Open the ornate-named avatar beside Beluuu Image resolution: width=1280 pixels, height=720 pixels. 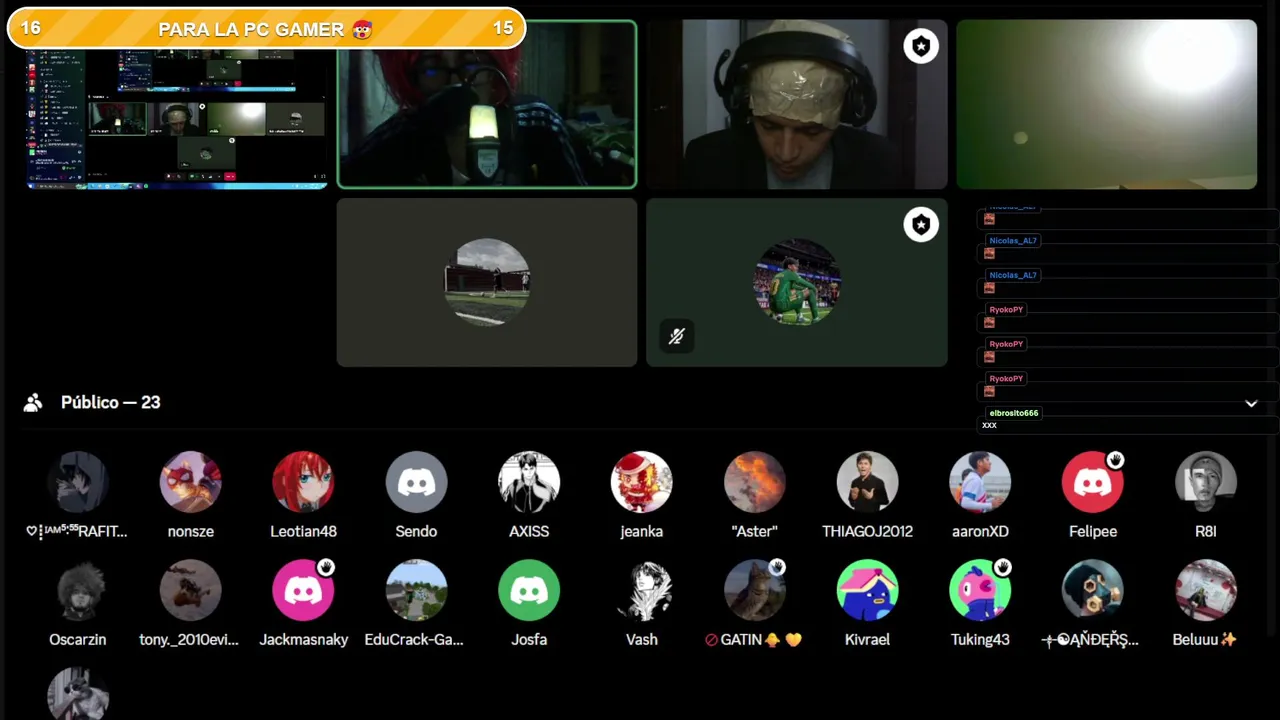tap(1093, 590)
